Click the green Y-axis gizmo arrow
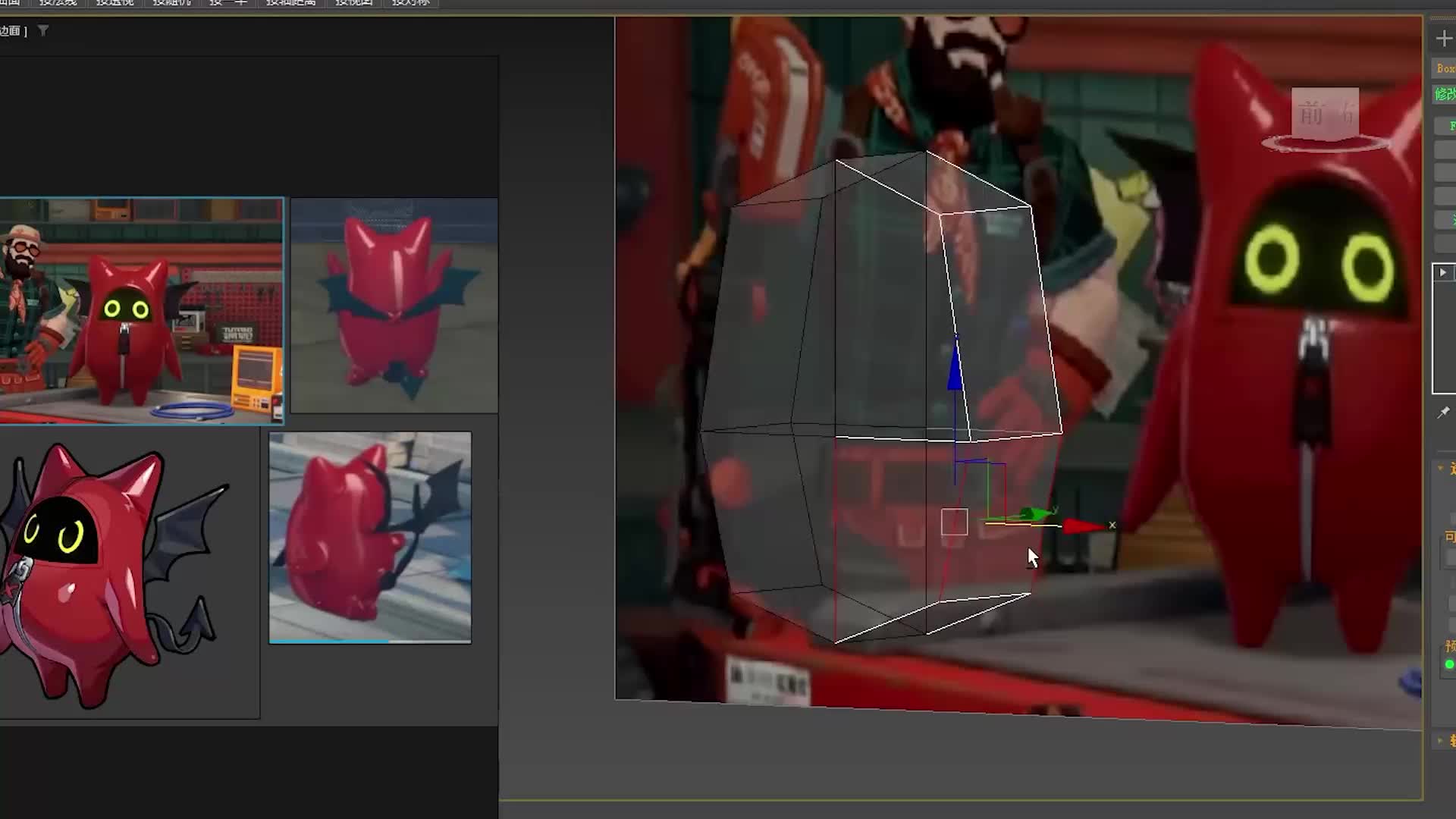This screenshot has width=1456, height=819. [1034, 514]
